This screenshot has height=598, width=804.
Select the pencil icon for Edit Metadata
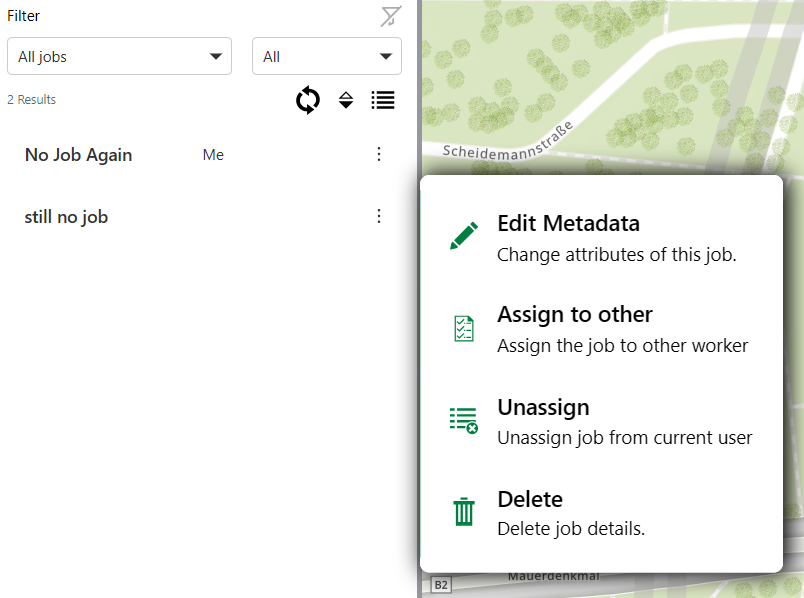tap(463, 235)
